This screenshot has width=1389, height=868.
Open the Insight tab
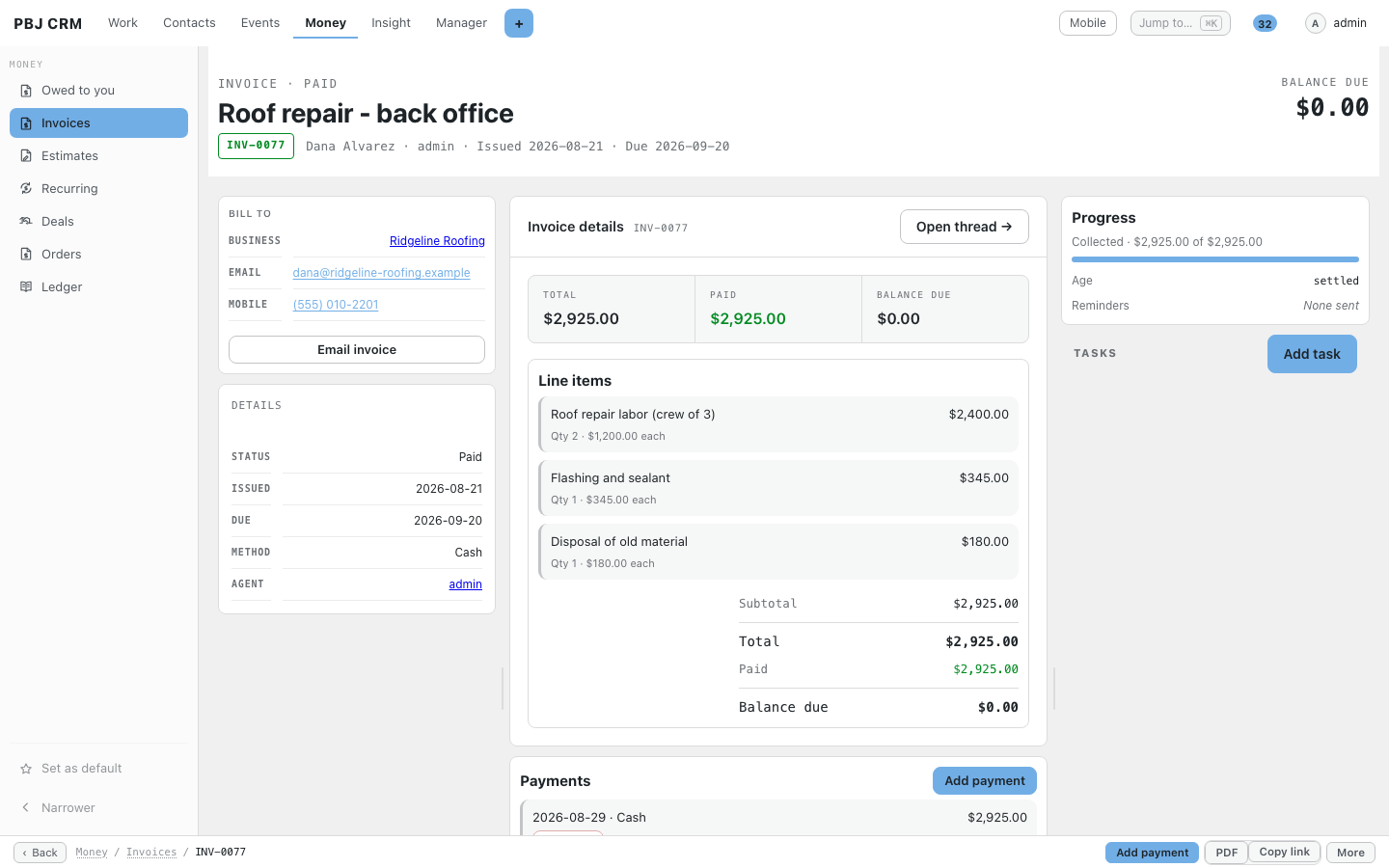(x=391, y=23)
